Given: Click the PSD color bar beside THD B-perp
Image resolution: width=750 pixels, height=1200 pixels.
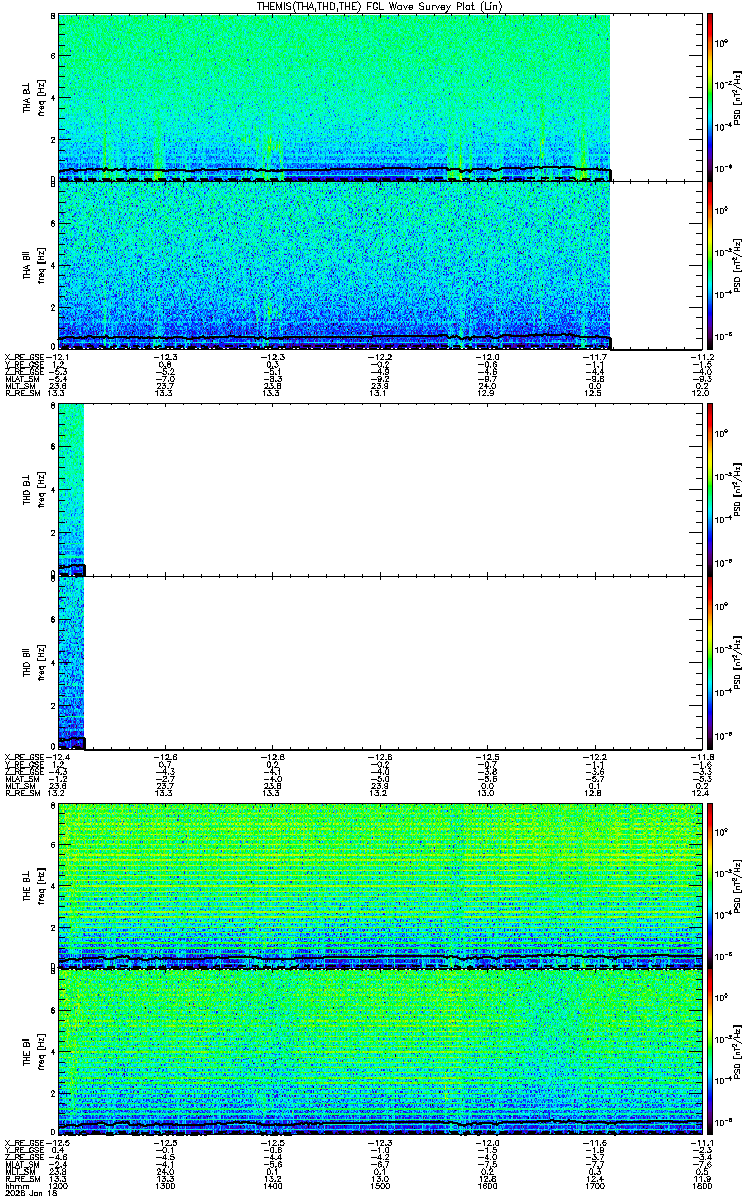Looking at the screenshot, I should (x=710, y=488).
